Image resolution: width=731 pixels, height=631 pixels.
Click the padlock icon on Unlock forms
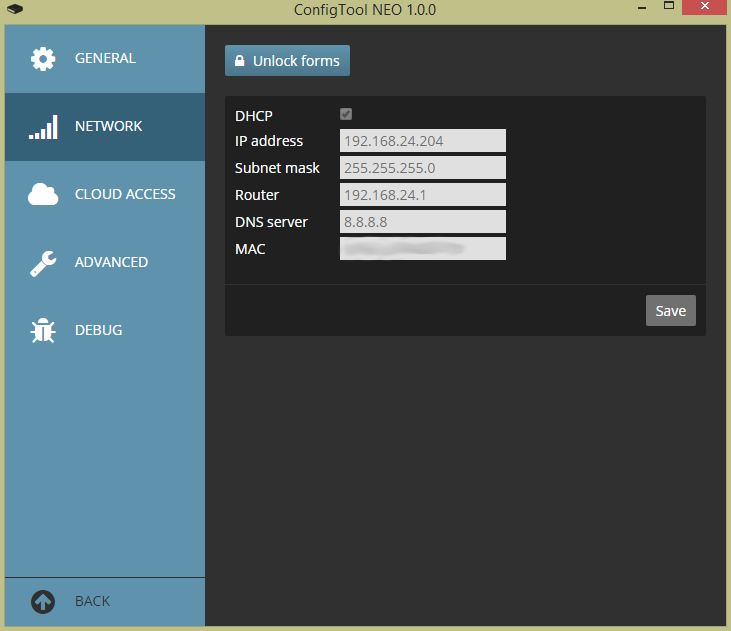(240, 61)
